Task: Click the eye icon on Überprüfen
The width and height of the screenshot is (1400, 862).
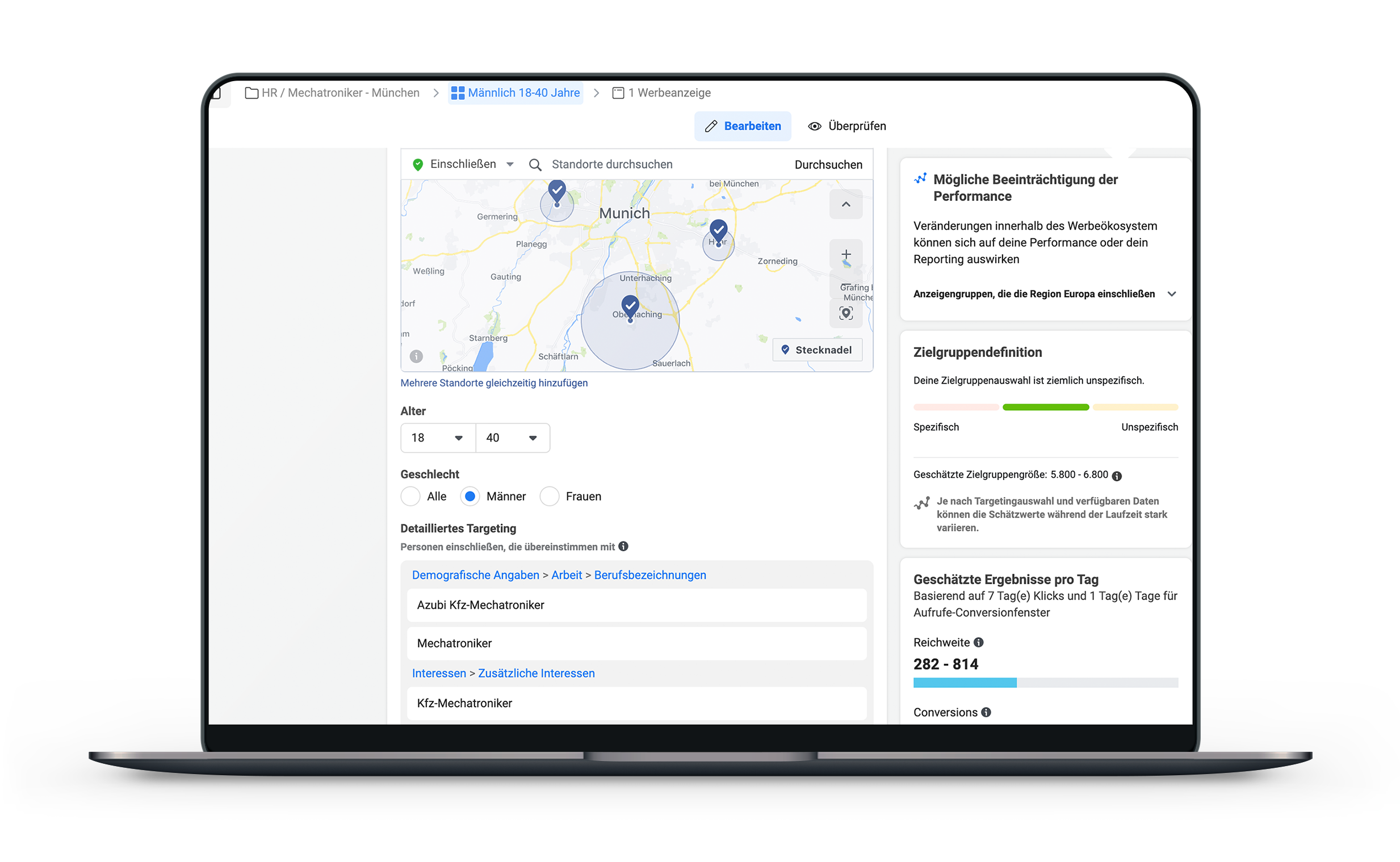Action: 814,126
